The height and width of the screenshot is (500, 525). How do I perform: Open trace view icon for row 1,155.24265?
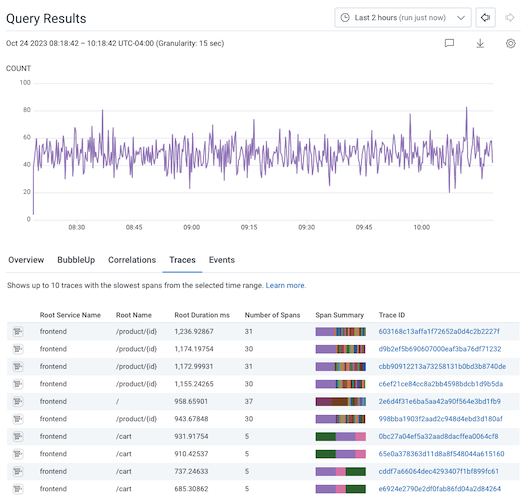[18, 384]
